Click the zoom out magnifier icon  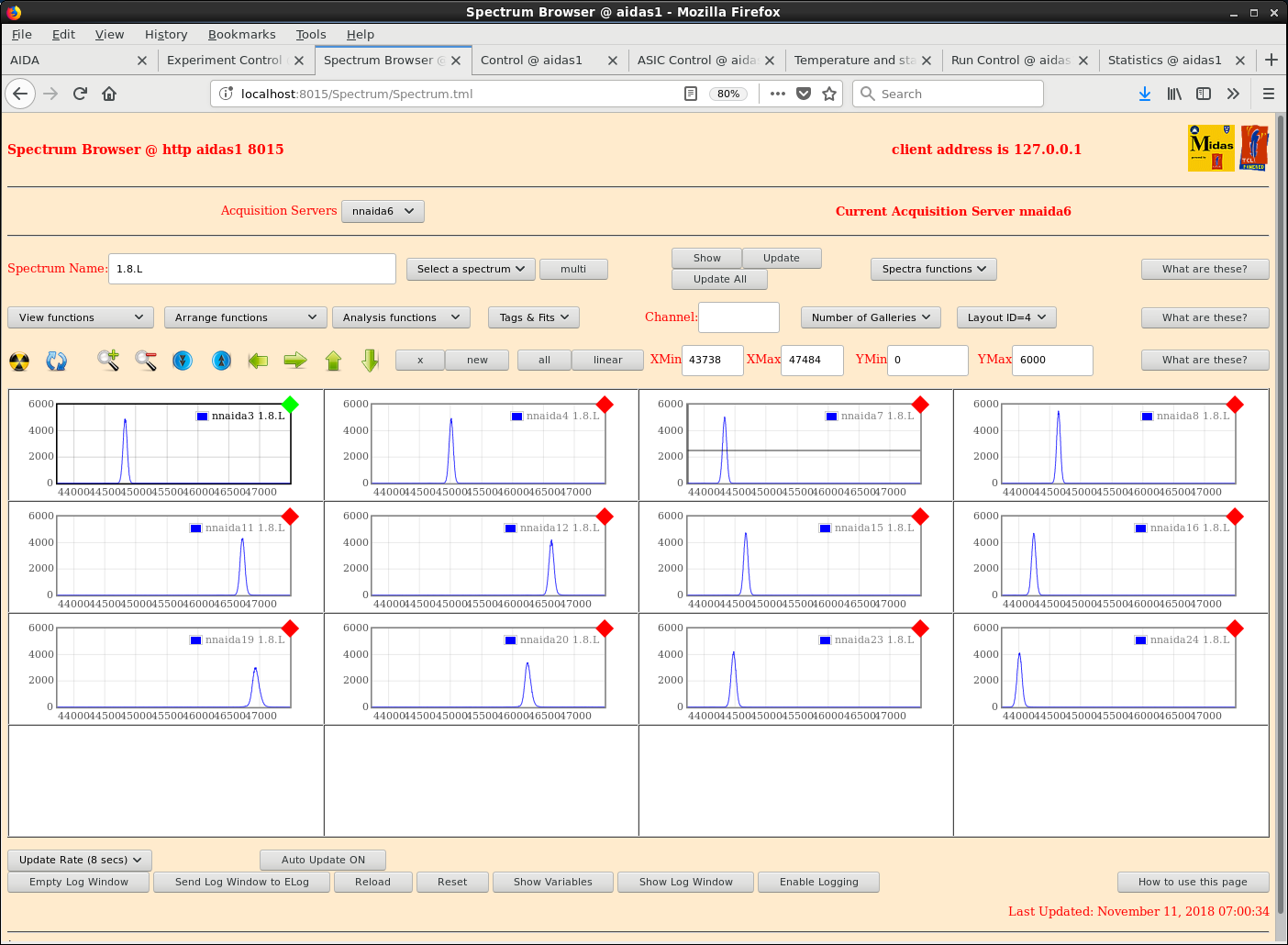click(x=146, y=361)
